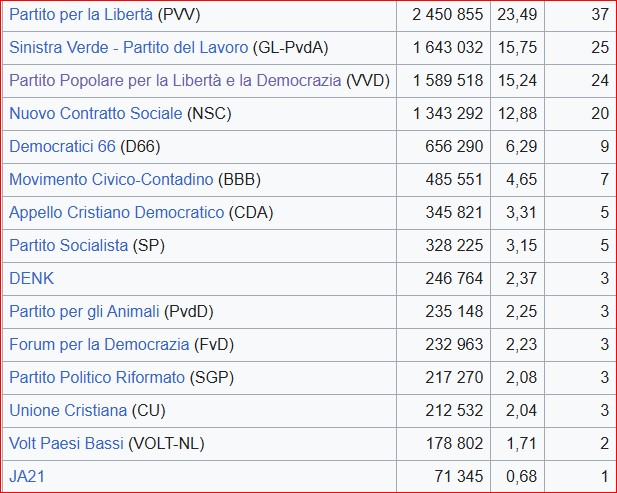Open the DENK party link
The width and height of the screenshot is (617, 493).
point(31,279)
